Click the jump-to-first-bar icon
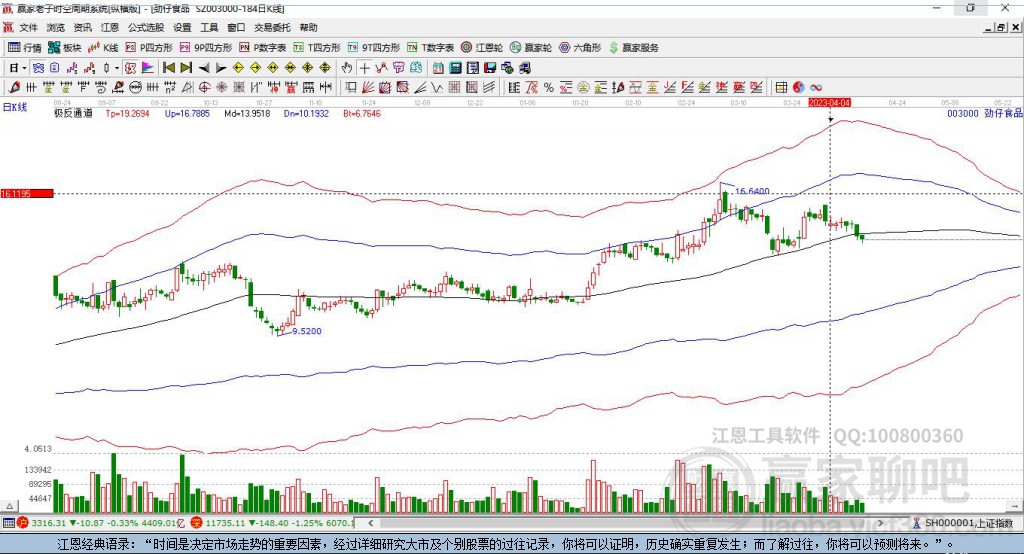The width and height of the screenshot is (1024, 554). 168,67
